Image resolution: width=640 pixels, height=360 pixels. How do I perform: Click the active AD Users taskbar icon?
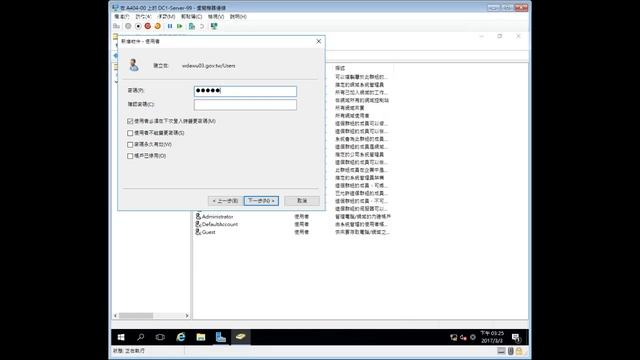pyautogui.click(x=240, y=337)
